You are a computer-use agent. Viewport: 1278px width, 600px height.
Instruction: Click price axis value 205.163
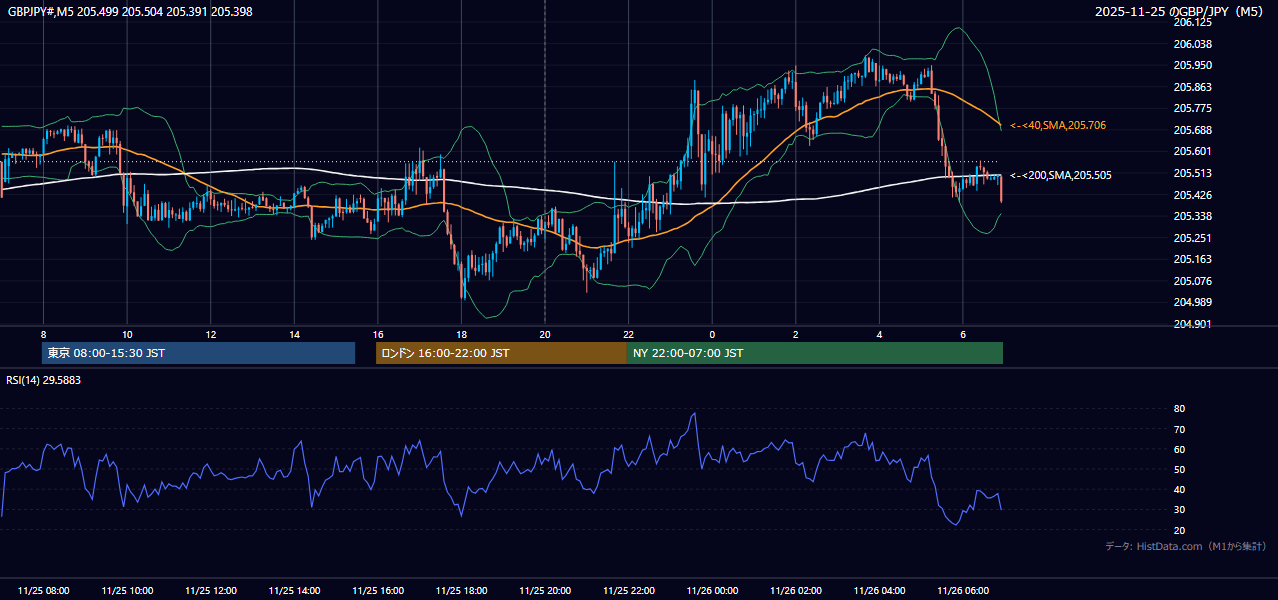coord(1192,259)
